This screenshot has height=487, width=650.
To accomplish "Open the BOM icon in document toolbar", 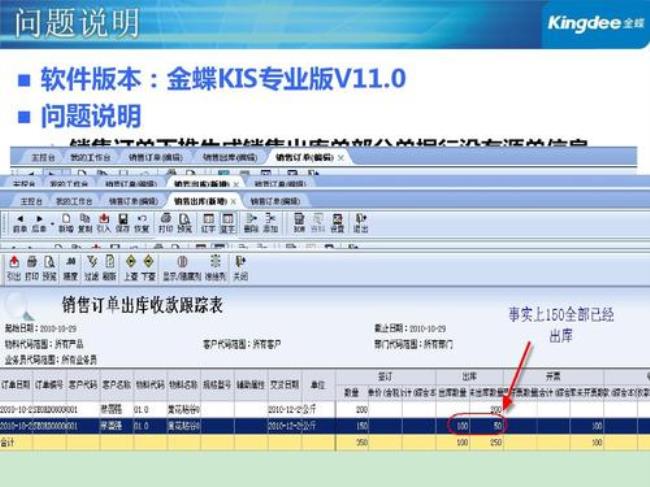I will tap(299, 223).
